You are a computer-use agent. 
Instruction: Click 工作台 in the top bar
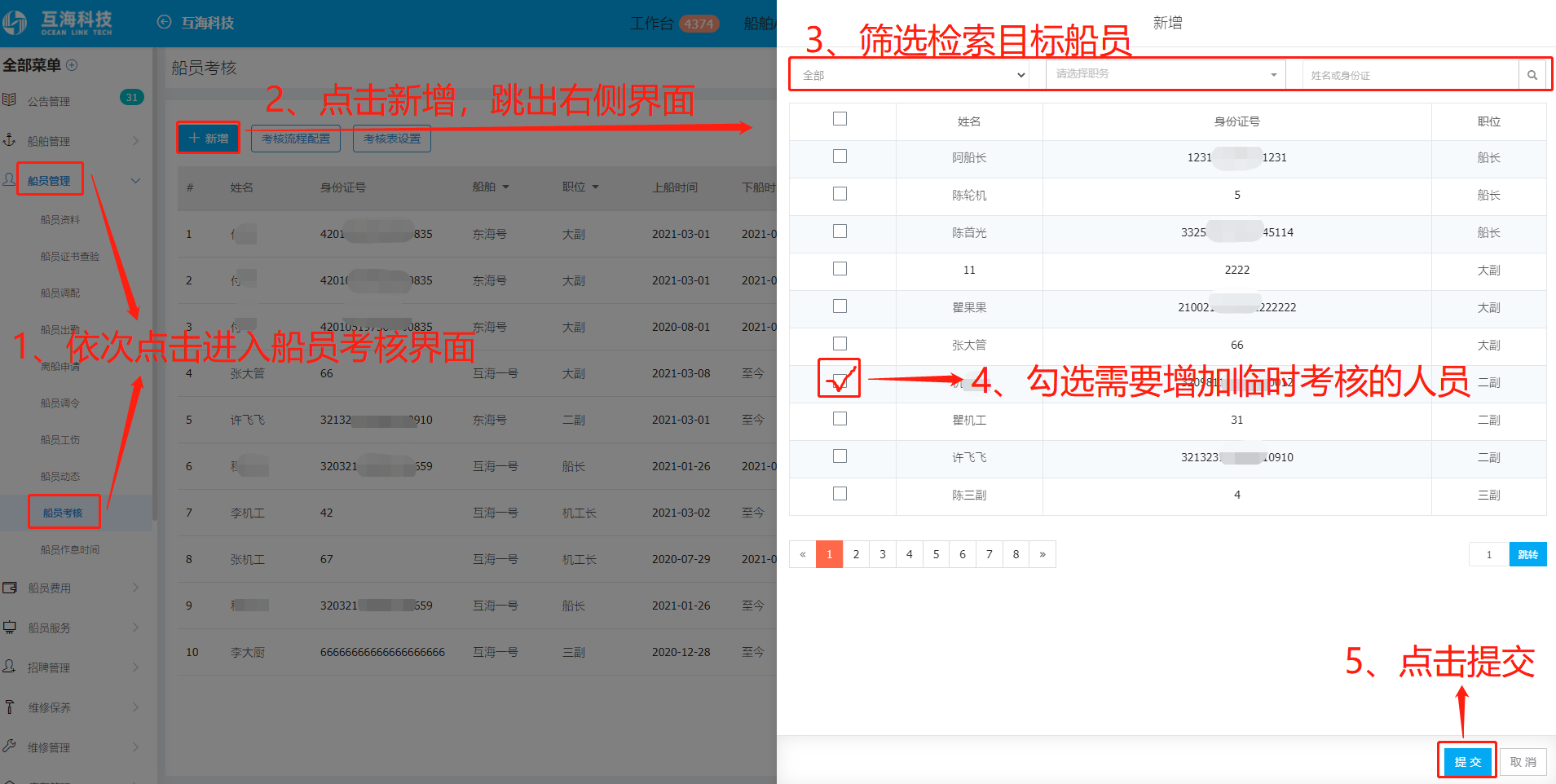point(651,24)
